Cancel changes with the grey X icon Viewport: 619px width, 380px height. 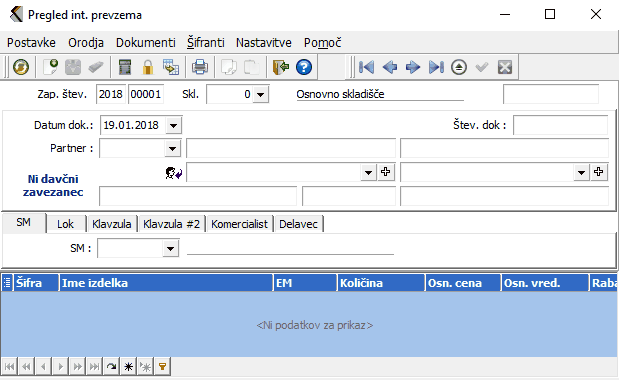coord(505,67)
